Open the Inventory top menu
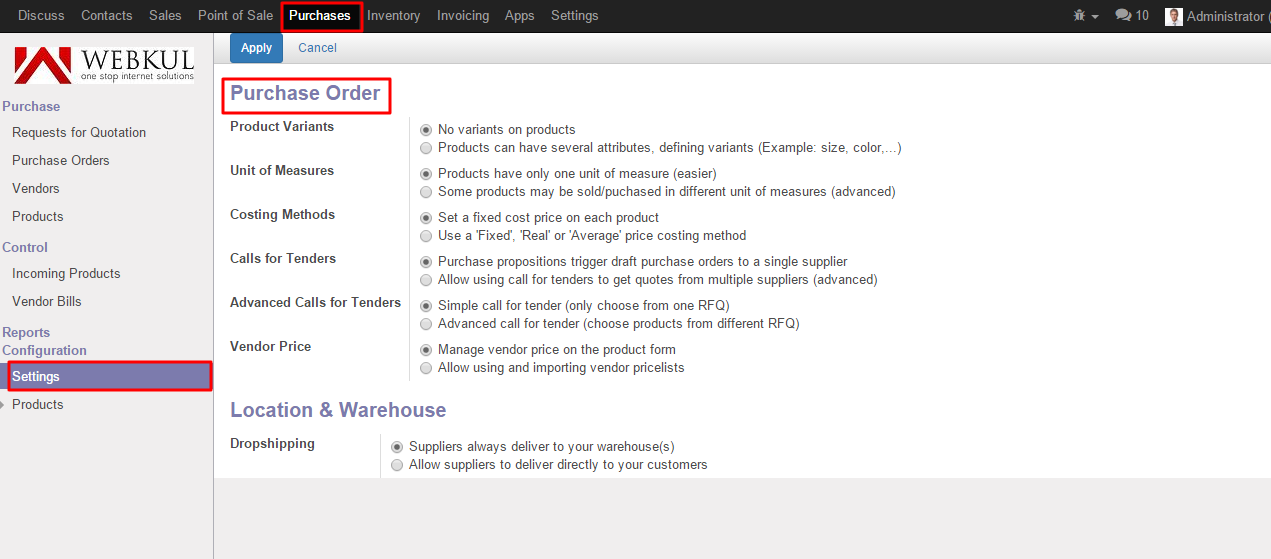This screenshot has width=1271, height=559. (393, 16)
